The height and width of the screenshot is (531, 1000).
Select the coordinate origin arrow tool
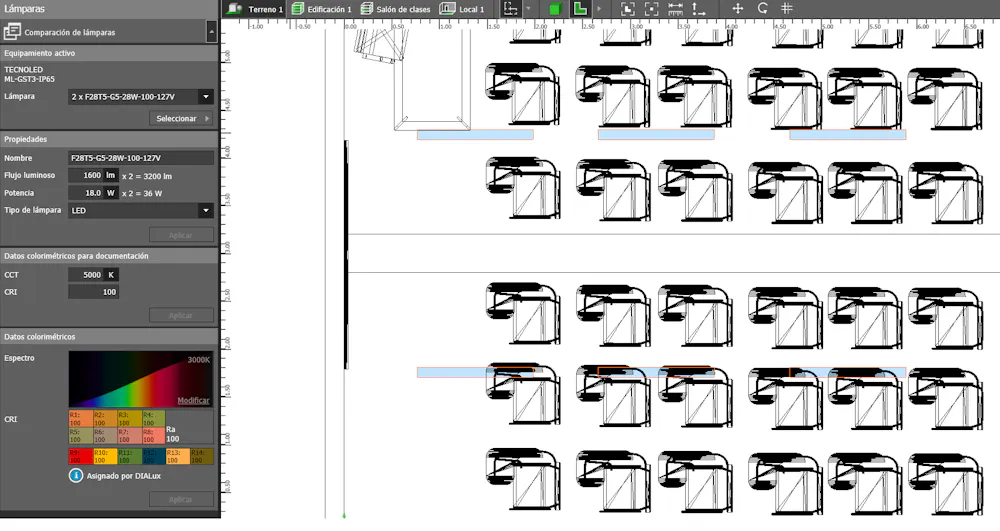point(698,9)
